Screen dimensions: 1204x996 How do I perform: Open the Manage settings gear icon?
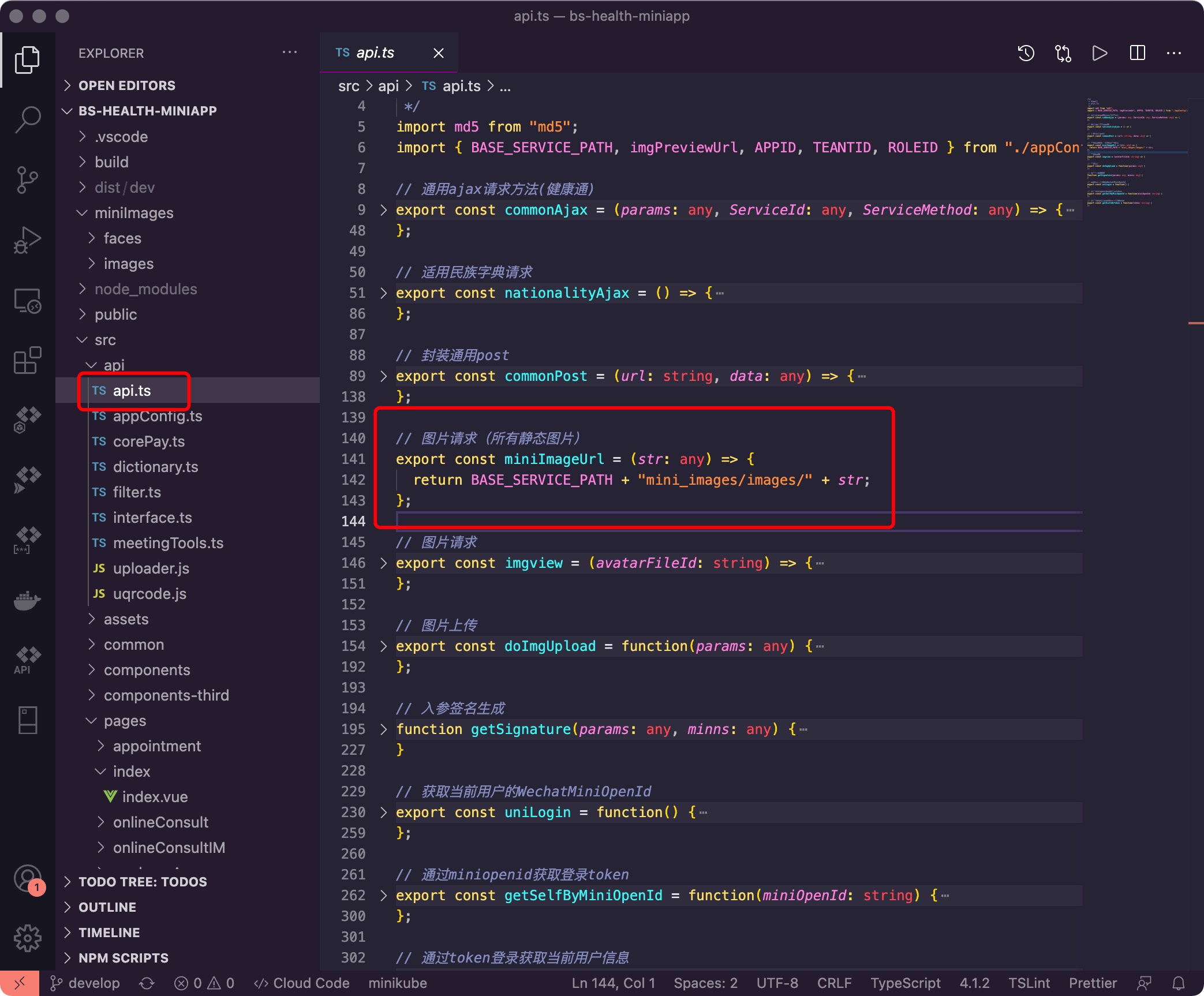[27, 939]
